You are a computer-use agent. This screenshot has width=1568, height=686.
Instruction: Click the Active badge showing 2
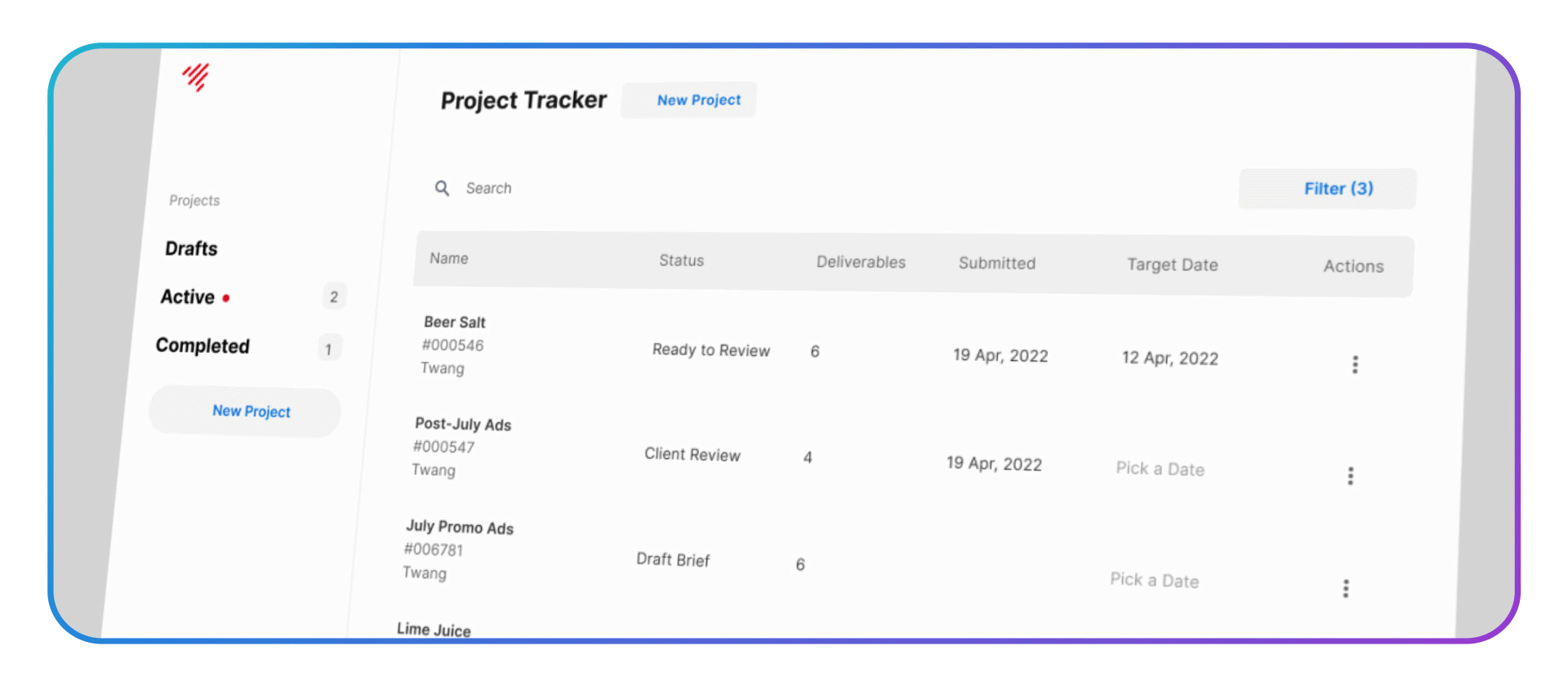(x=334, y=297)
